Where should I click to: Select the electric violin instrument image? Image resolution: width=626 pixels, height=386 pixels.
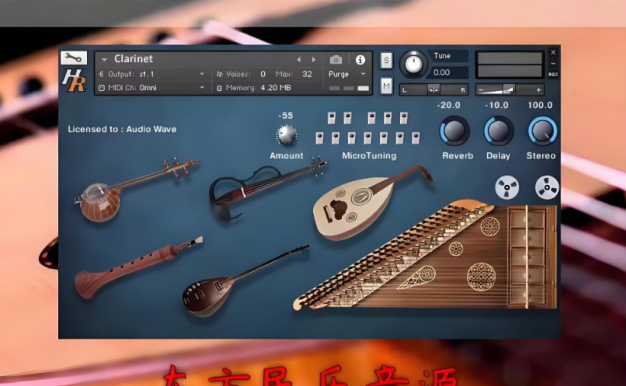267,188
